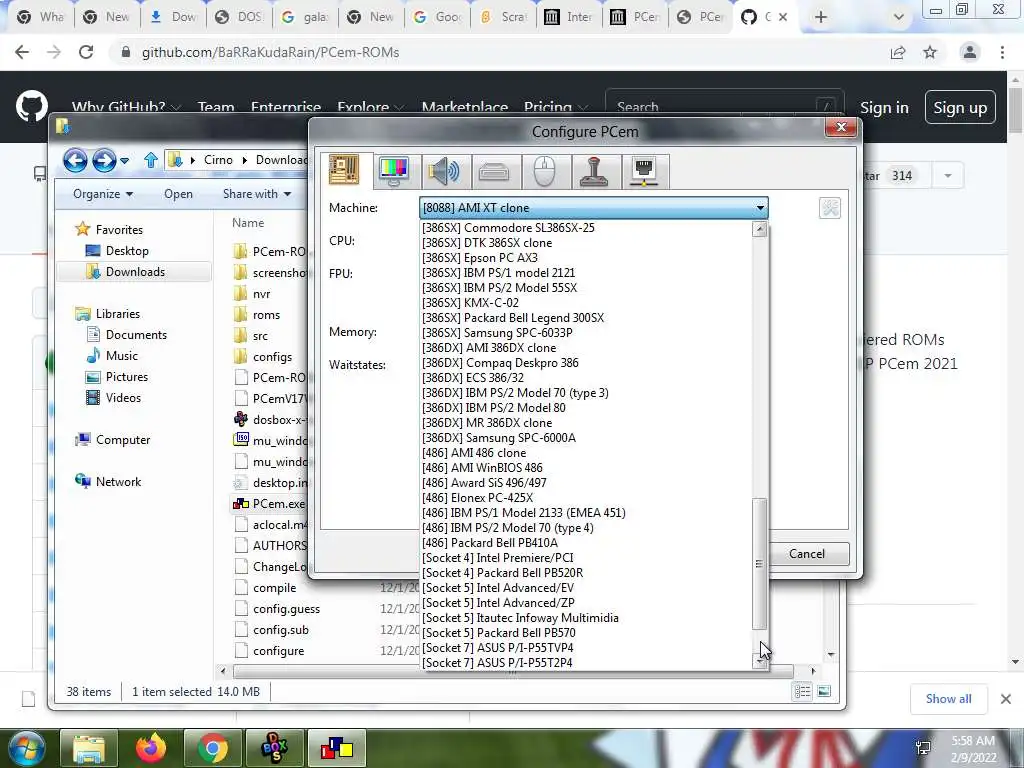Open the Drives tab with disk icon
Viewport: 1024px width, 768px height.
click(494, 171)
